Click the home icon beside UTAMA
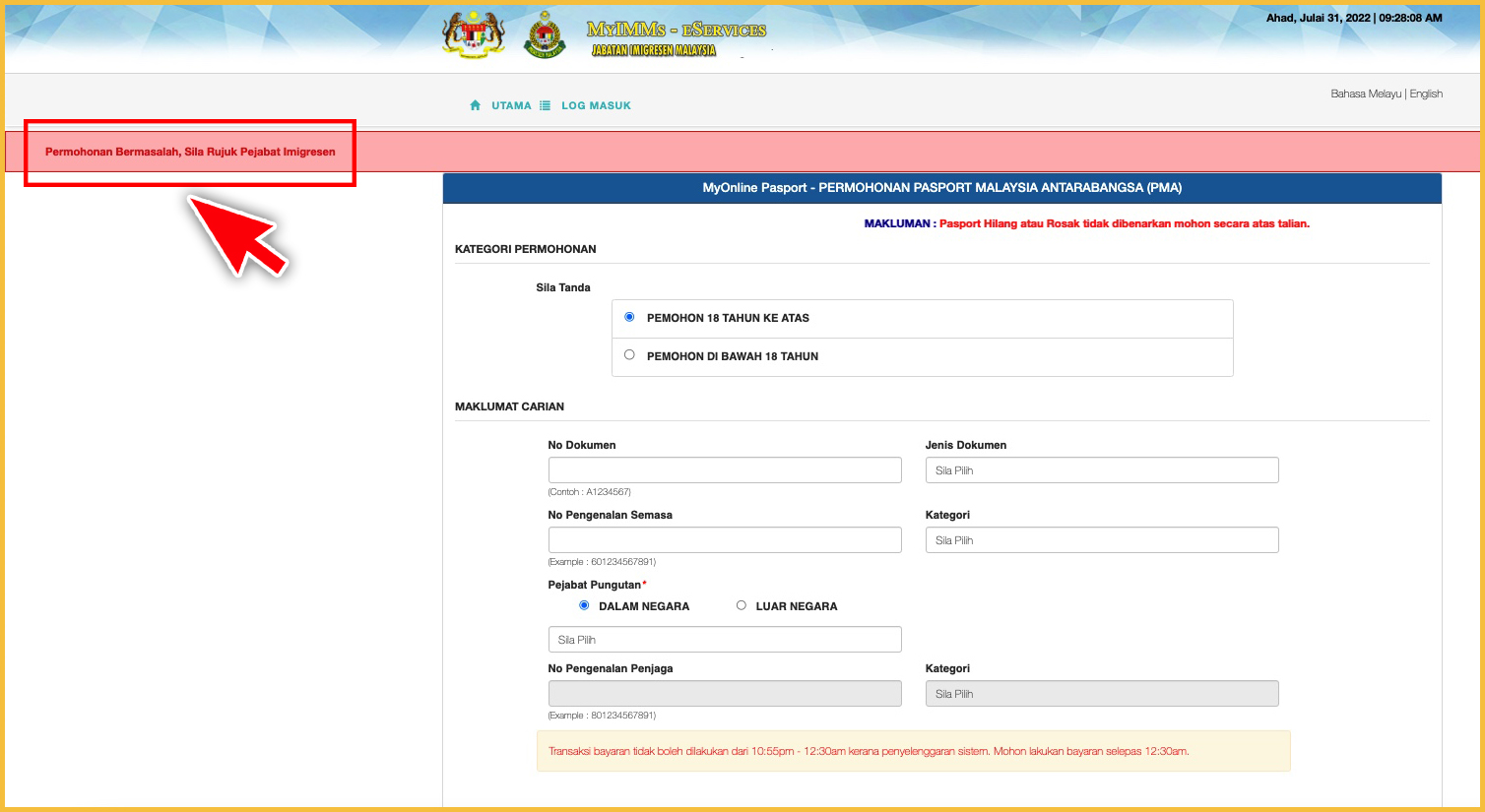Viewport: 1485px width, 812px height. [x=476, y=105]
